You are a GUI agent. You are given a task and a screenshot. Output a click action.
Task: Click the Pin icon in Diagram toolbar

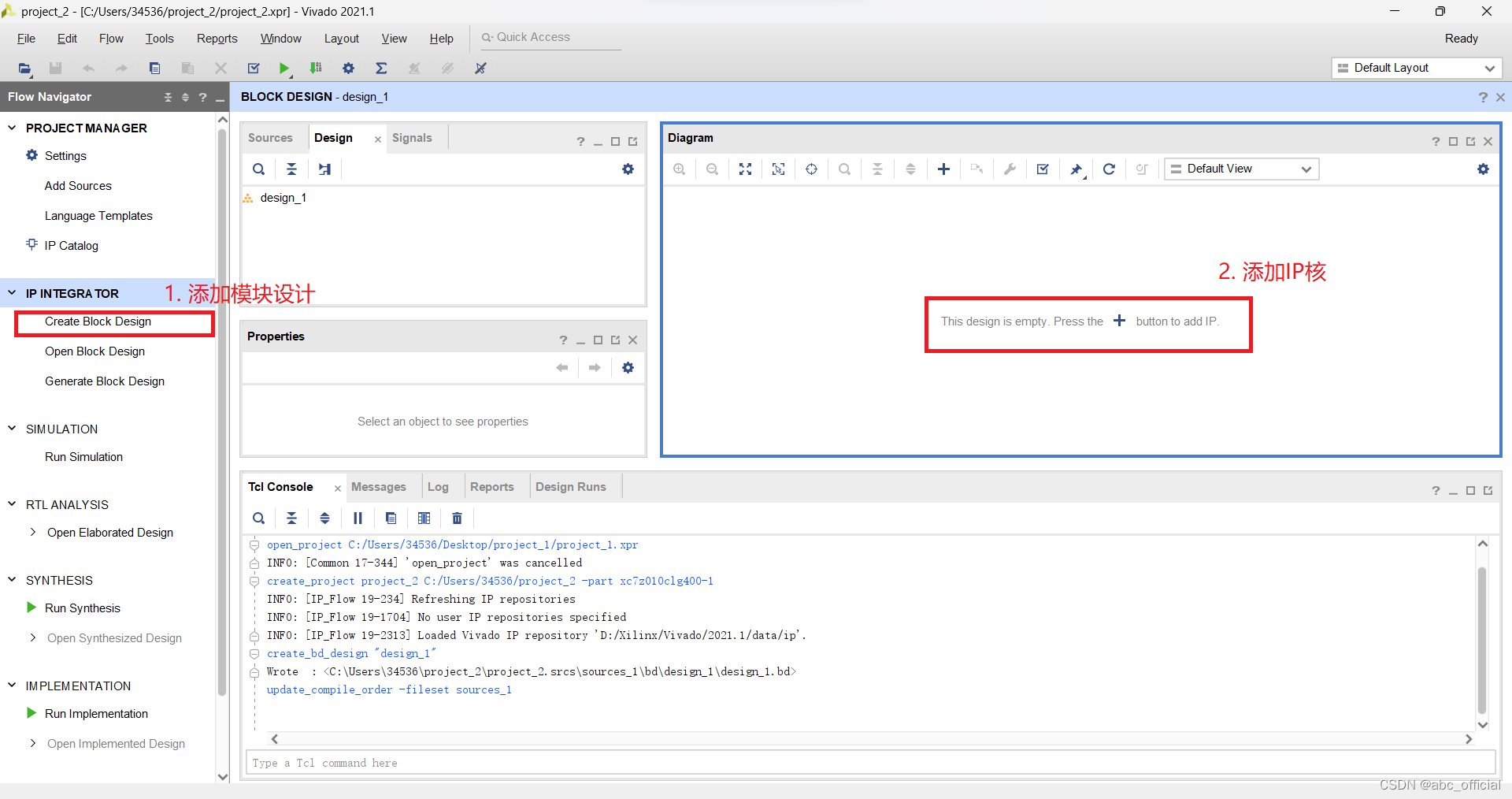coord(1077,169)
